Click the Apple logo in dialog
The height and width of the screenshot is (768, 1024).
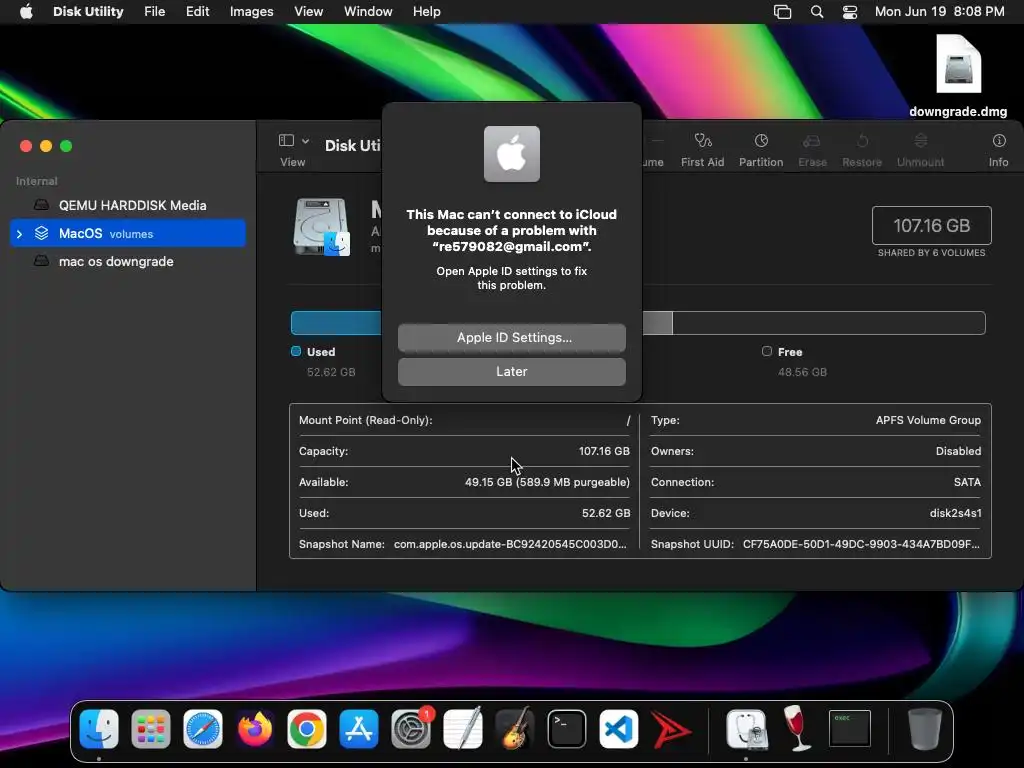[511, 154]
